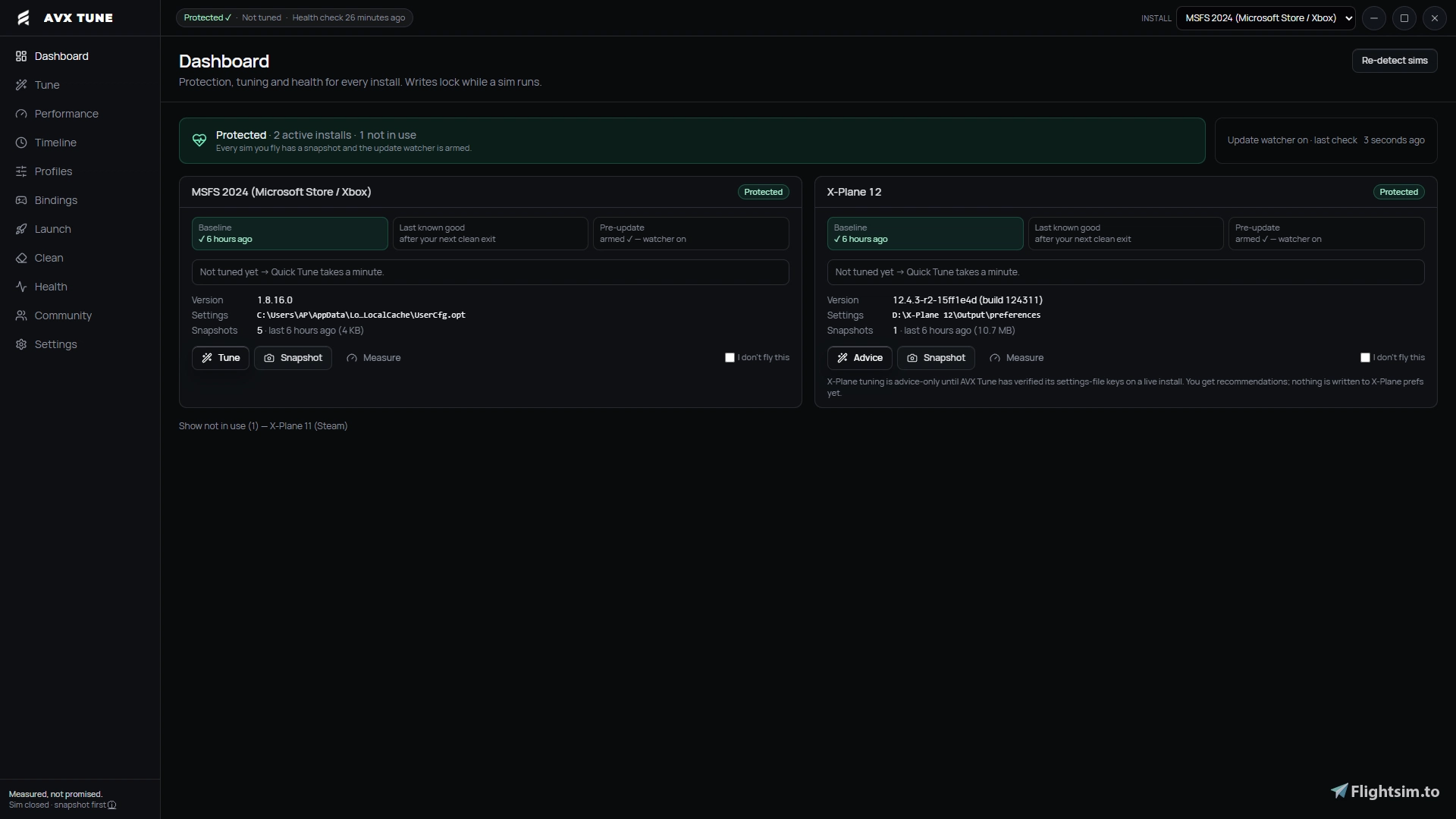Click the Settings gear icon in sidebar

pos(21,344)
